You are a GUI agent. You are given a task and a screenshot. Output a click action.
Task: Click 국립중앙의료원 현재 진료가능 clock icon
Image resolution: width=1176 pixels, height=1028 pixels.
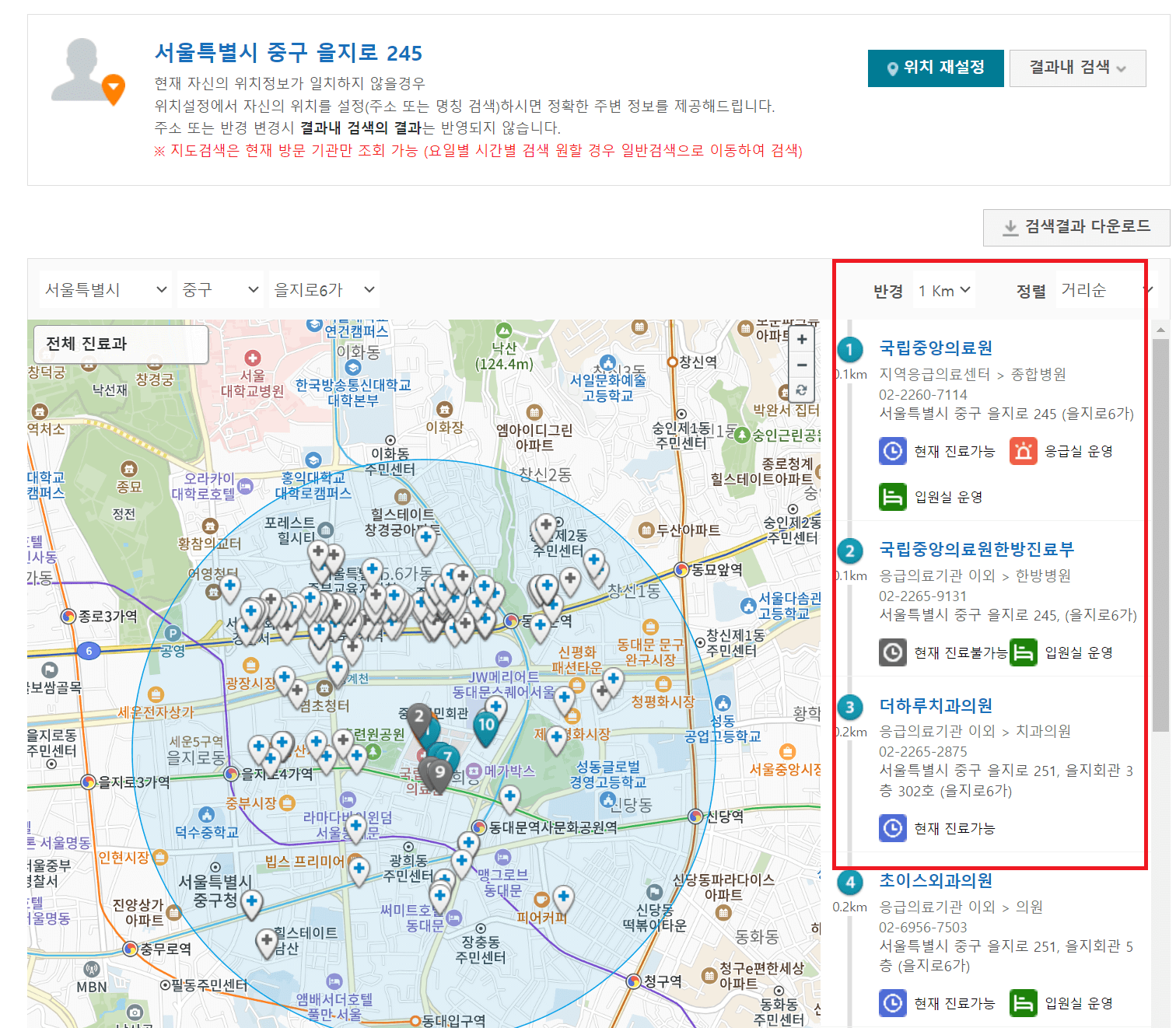pyautogui.click(x=893, y=451)
